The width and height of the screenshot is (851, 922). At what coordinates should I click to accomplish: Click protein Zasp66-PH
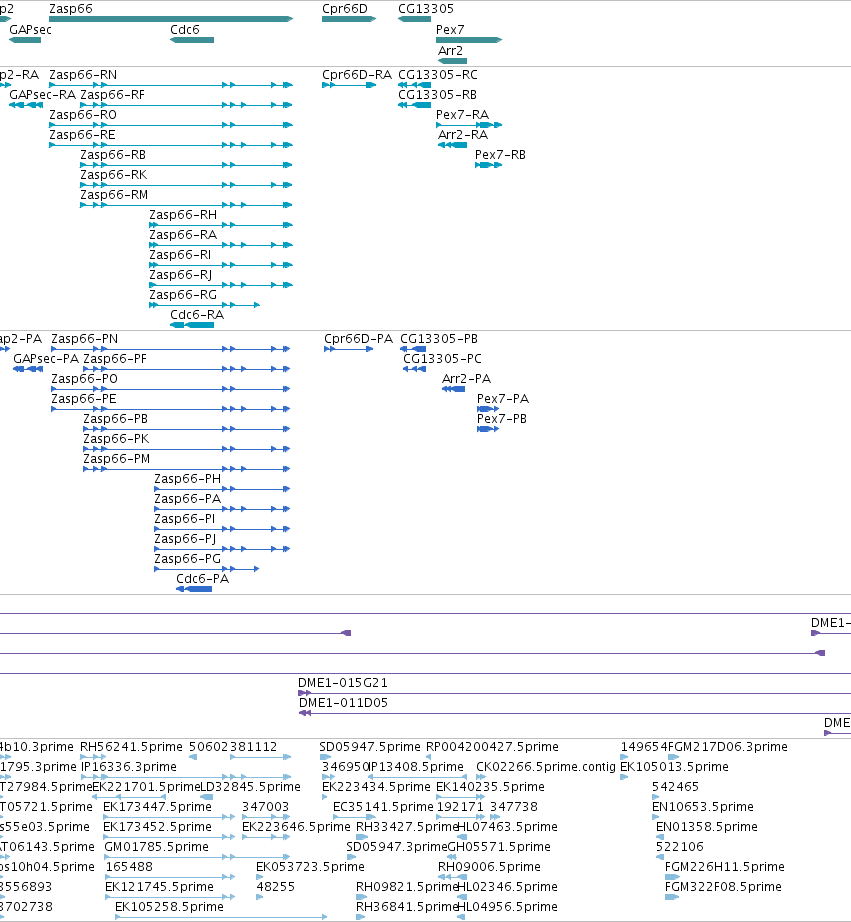[188, 479]
